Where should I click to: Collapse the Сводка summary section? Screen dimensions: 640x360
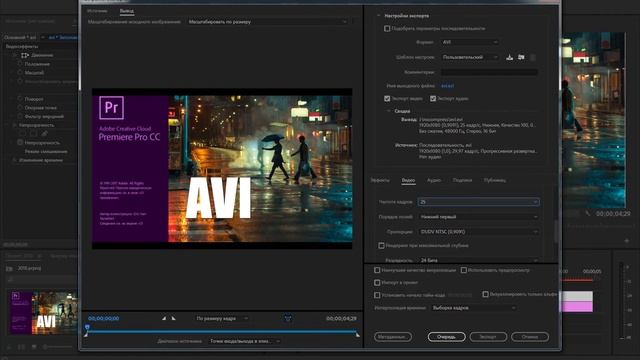tap(389, 111)
